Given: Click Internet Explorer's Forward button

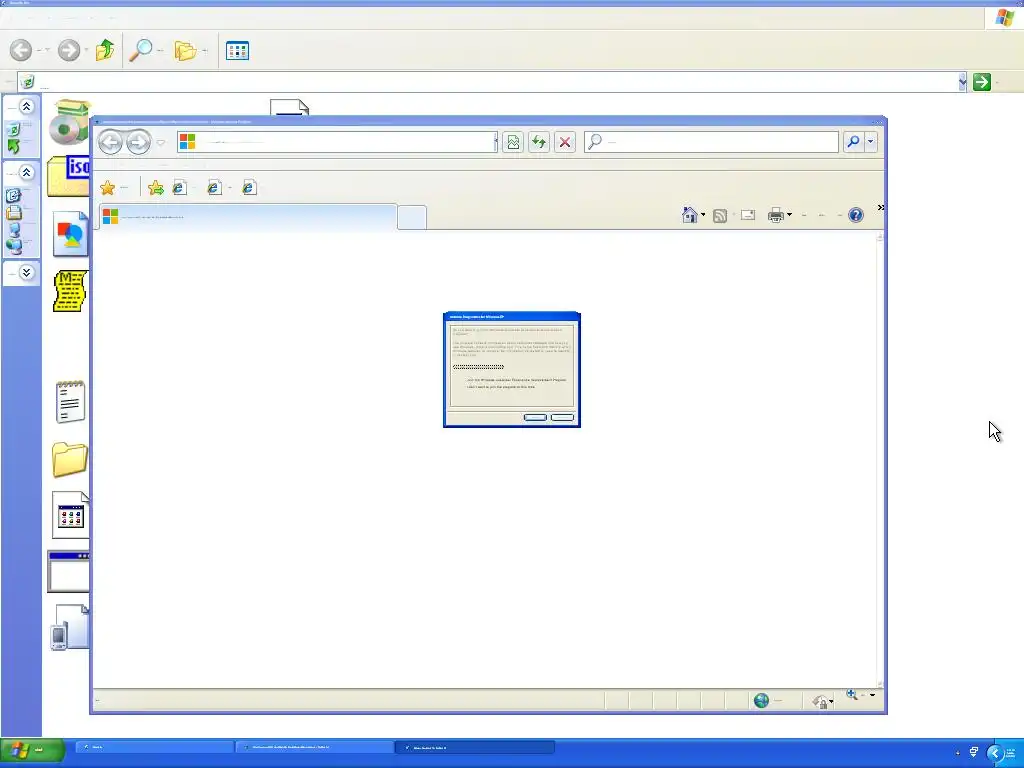Looking at the screenshot, I should point(138,142).
